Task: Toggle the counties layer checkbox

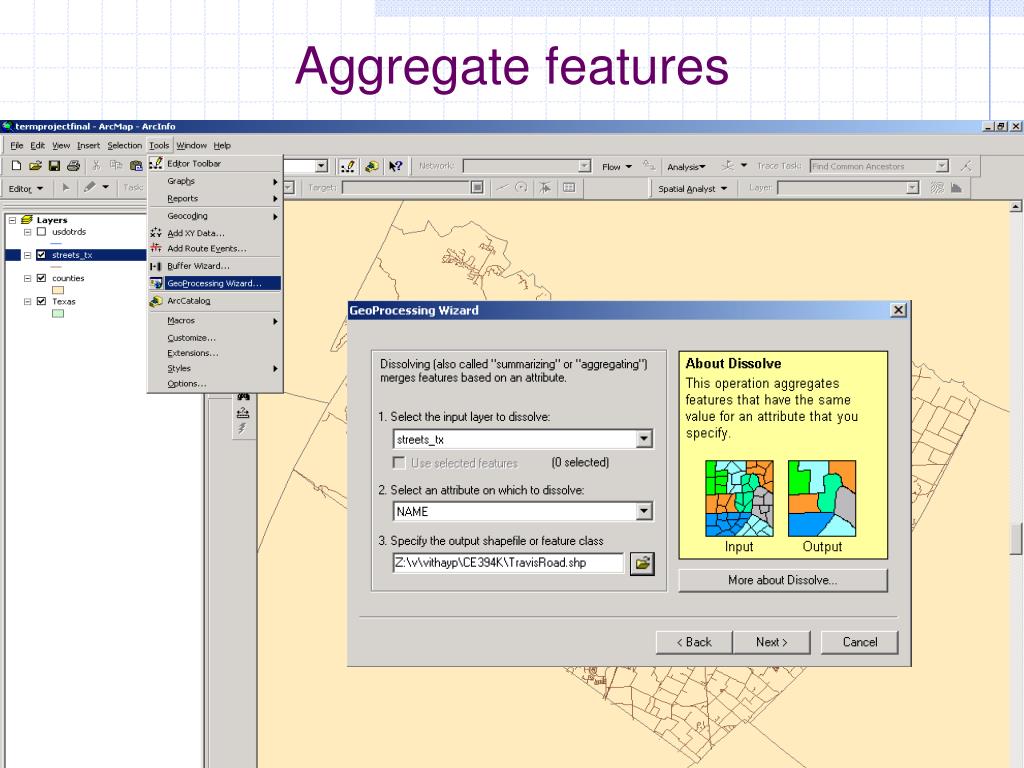Action: coord(41,278)
